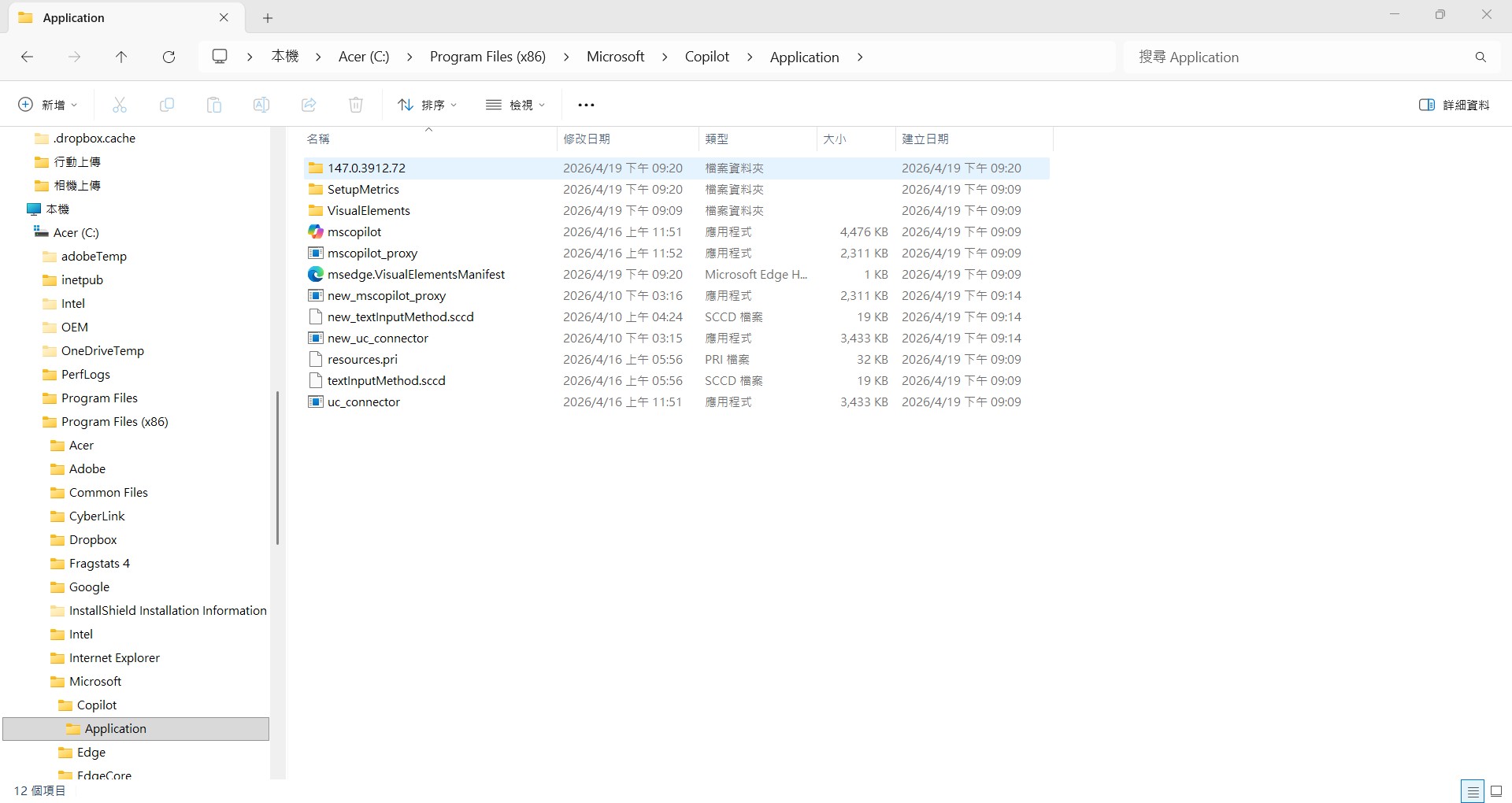Screen dimensions: 1512x803
Task: Select the mscopilot application icon
Action: pos(316,231)
